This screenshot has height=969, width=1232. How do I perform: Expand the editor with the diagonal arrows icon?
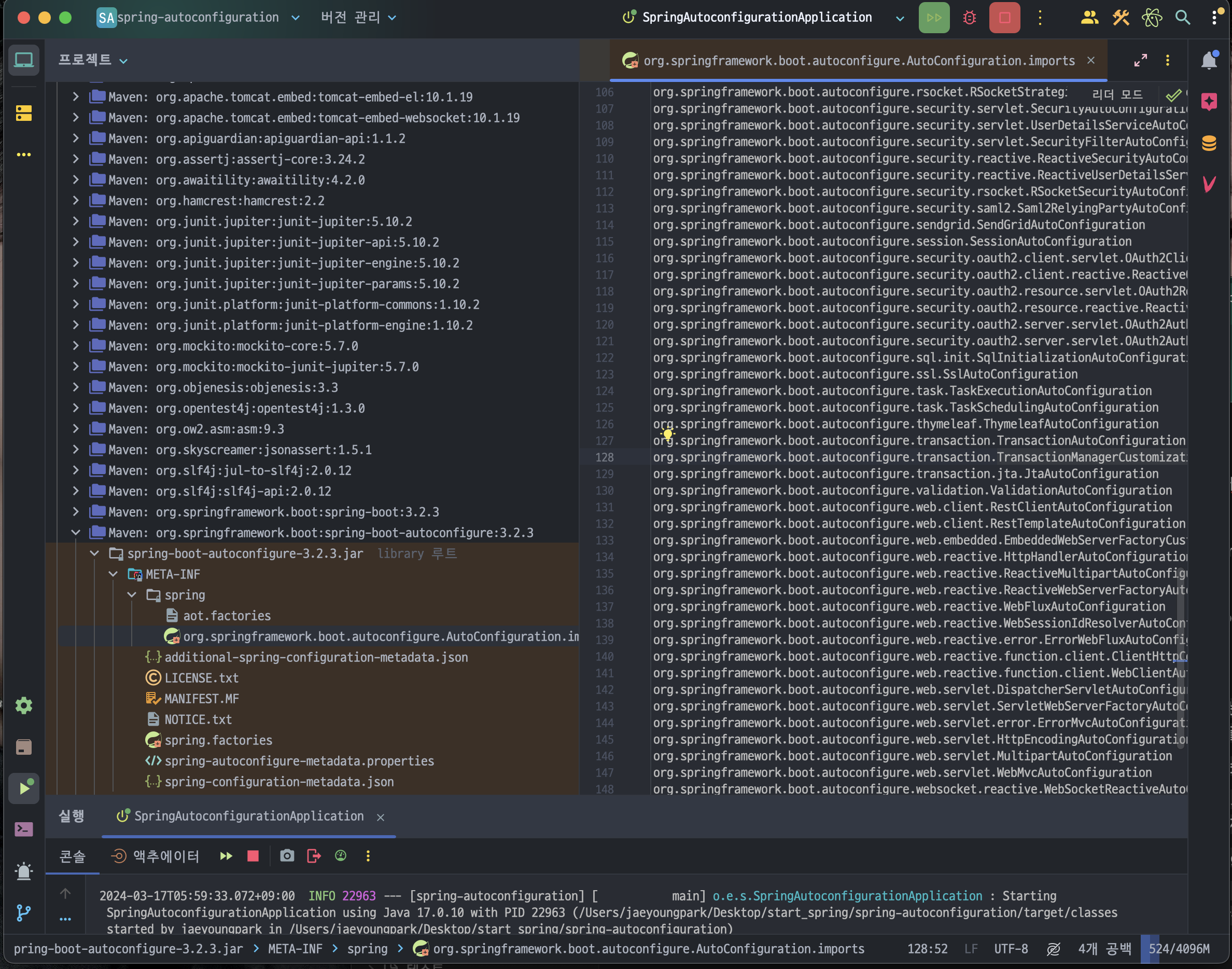tap(1141, 60)
